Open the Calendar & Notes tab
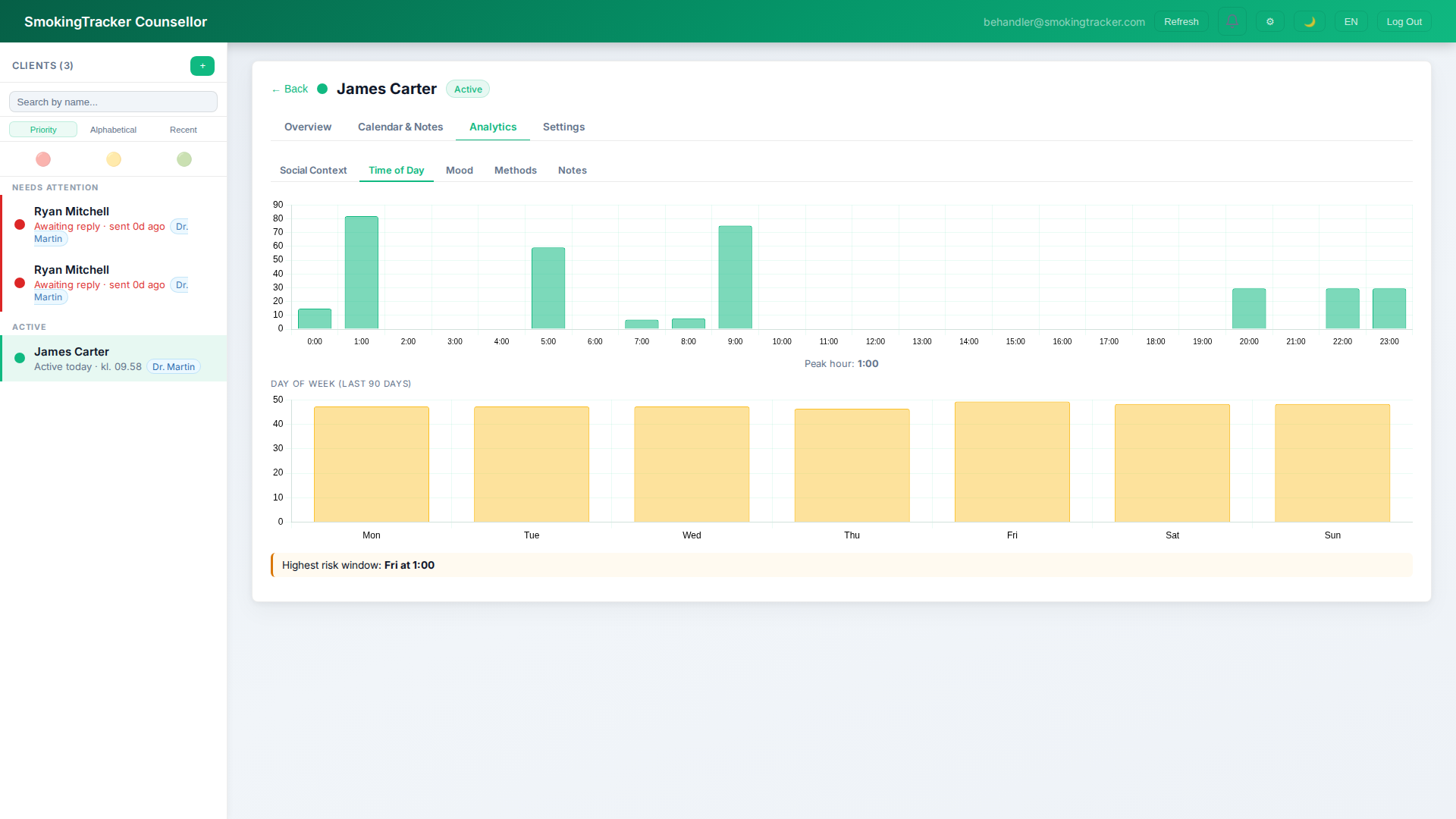The image size is (1456, 819). click(x=400, y=127)
